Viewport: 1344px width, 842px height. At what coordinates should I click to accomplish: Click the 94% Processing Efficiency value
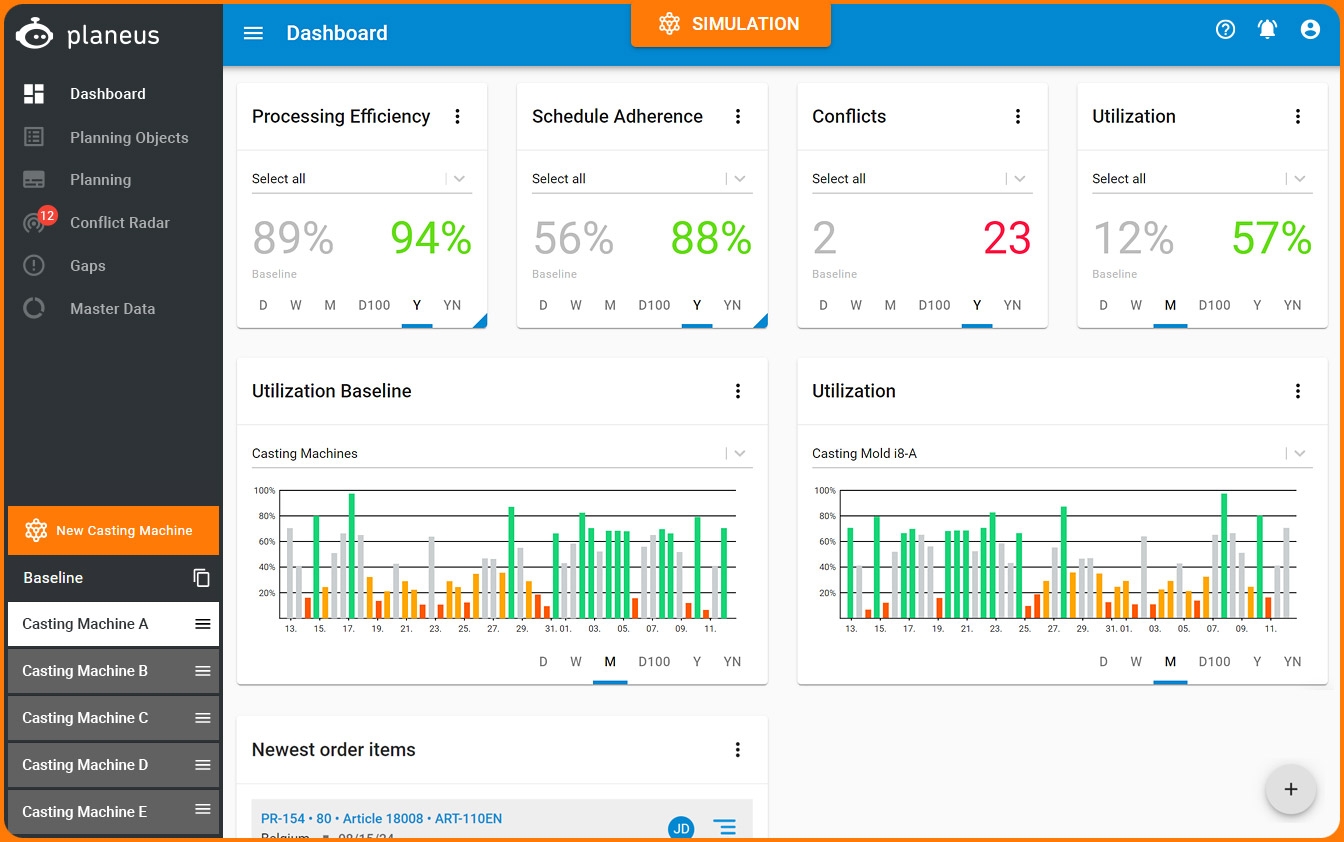click(430, 238)
